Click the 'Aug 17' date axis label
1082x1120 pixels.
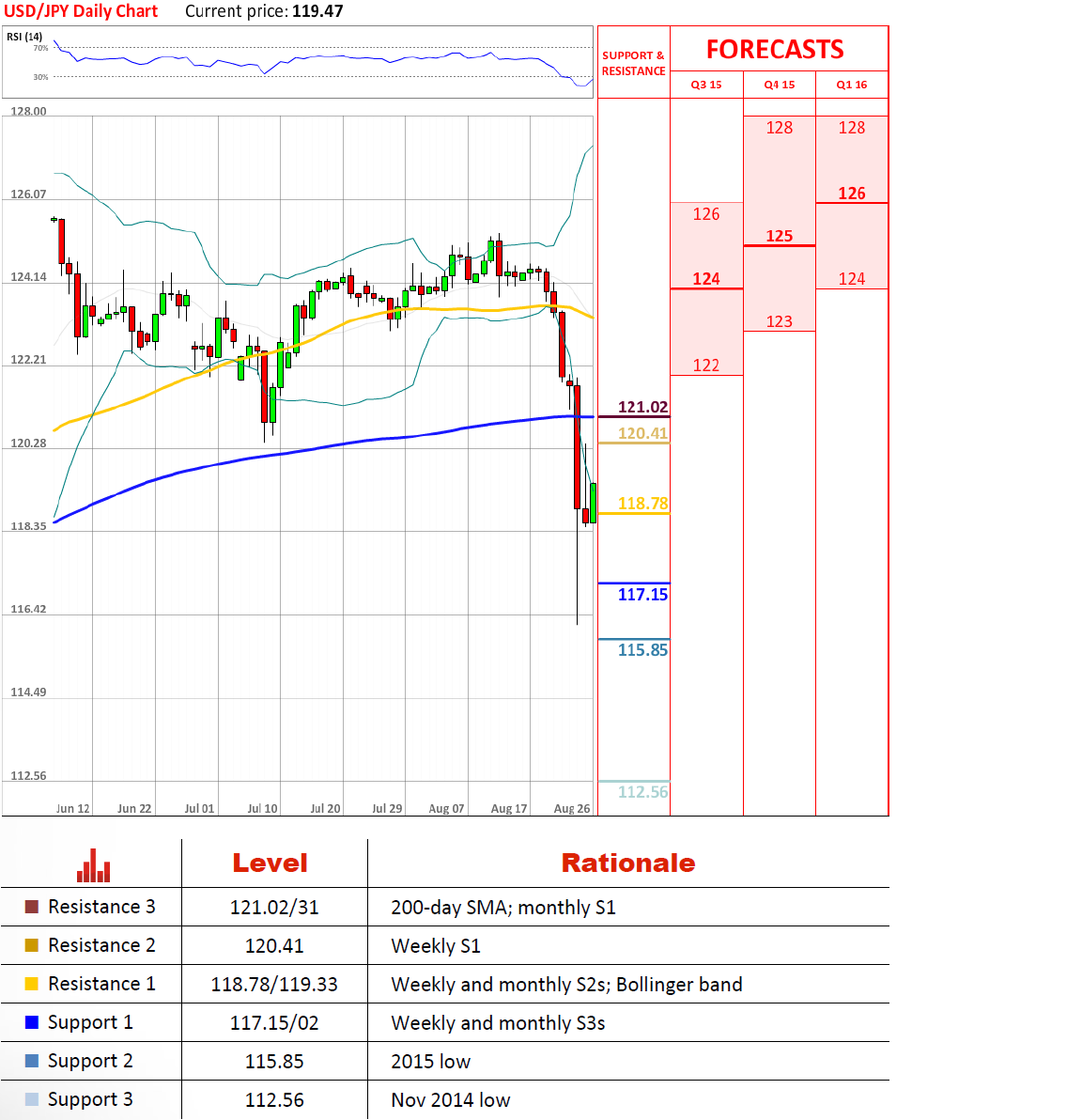(509, 809)
